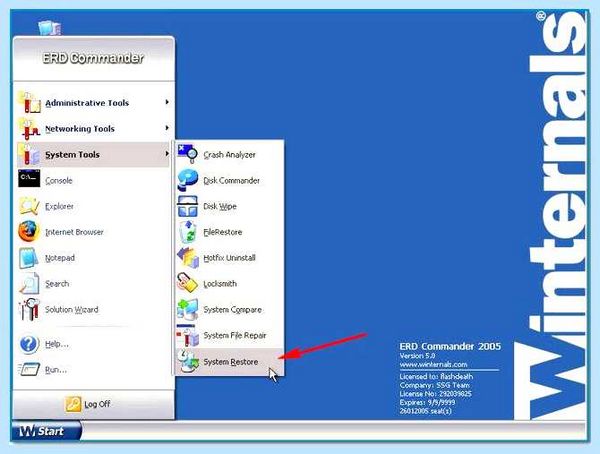The image size is (600, 454).
Task: Click the Start button on the taskbar
Action: click(x=46, y=431)
